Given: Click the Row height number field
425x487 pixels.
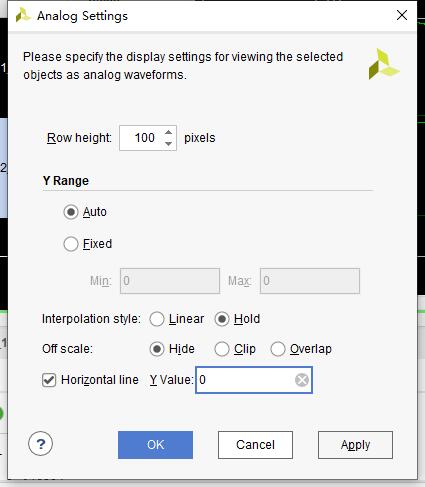Looking at the screenshot, I should pyautogui.click(x=141, y=138).
